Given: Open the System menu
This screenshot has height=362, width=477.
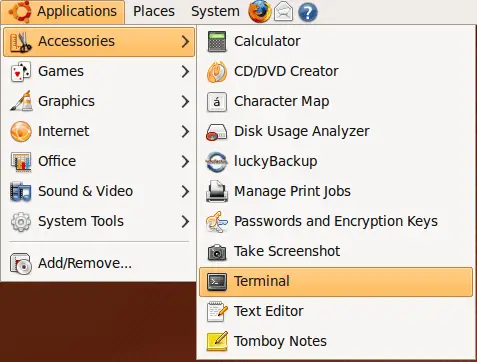Looking at the screenshot, I should pyautogui.click(x=215, y=11).
